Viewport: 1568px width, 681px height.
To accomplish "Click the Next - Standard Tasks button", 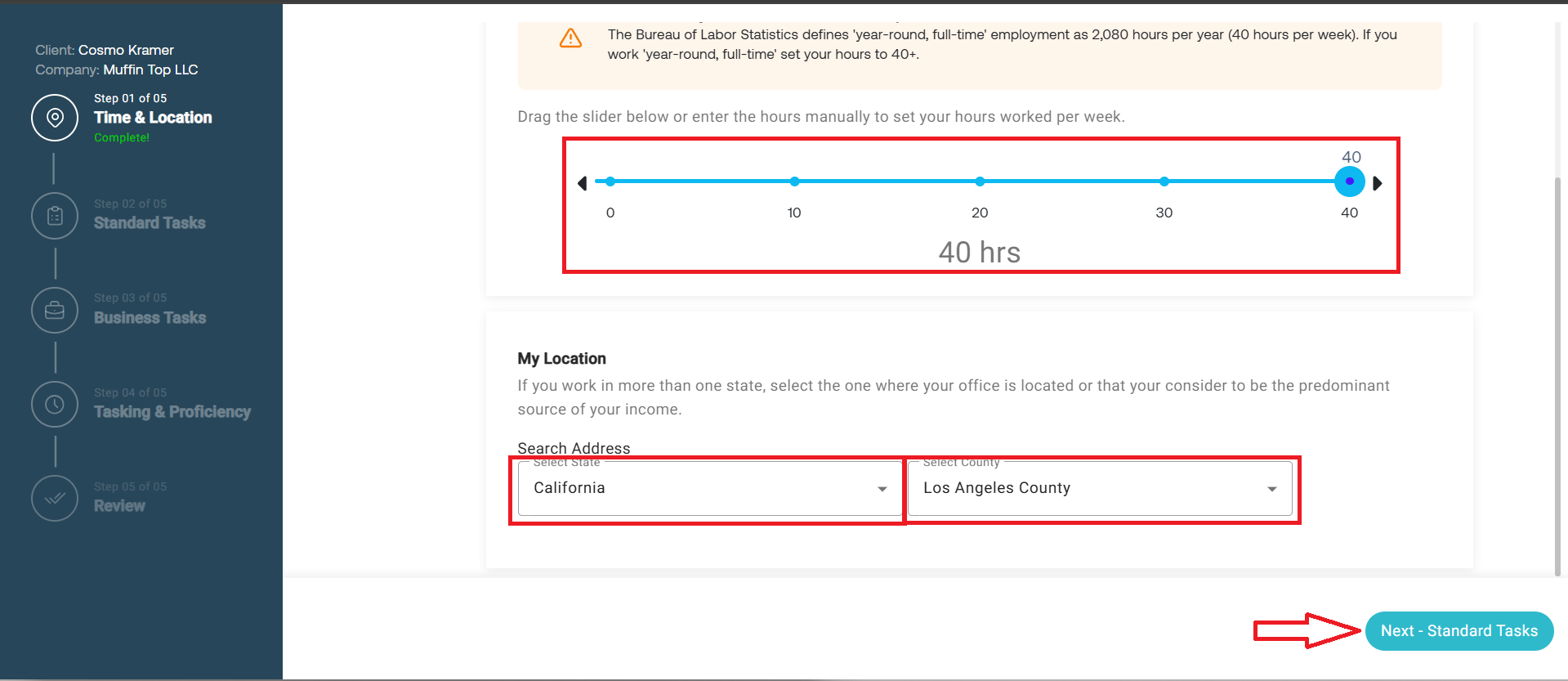I will pyautogui.click(x=1459, y=631).
